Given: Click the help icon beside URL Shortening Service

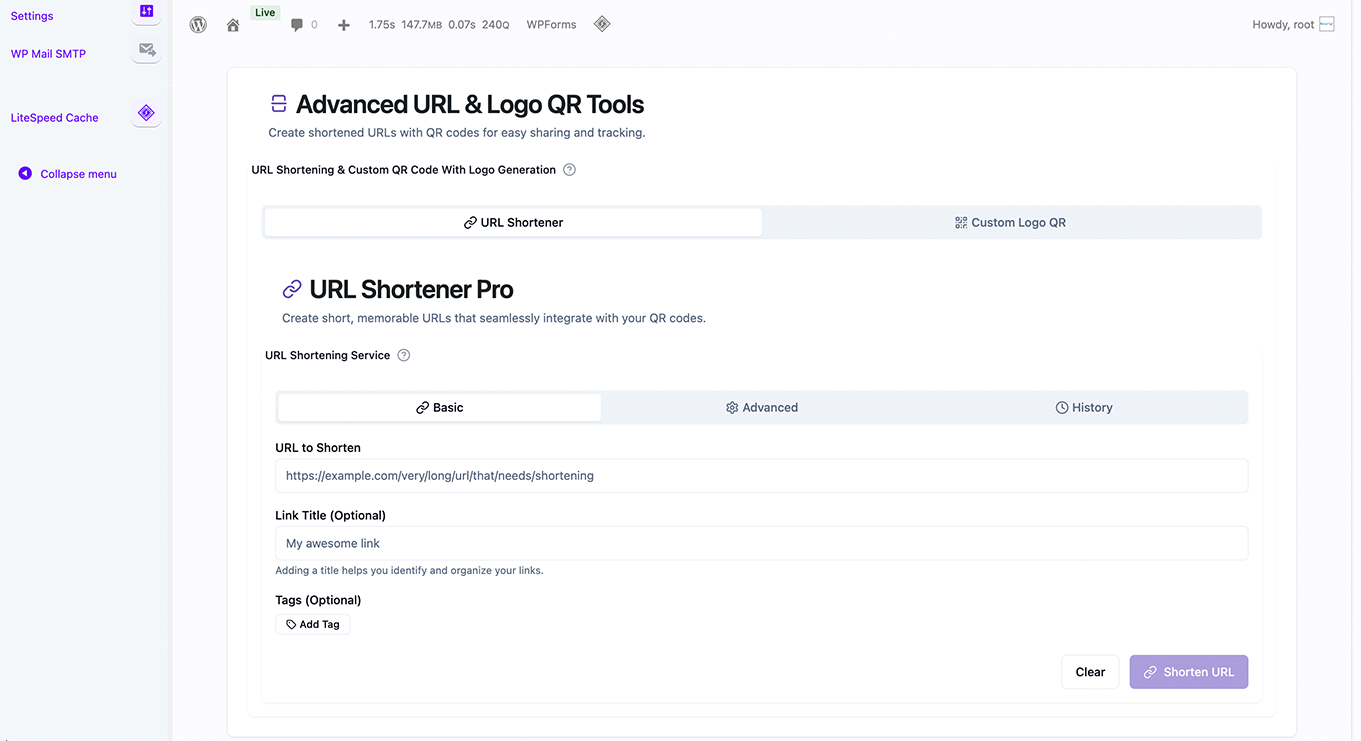Looking at the screenshot, I should pyautogui.click(x=404, y=355).
